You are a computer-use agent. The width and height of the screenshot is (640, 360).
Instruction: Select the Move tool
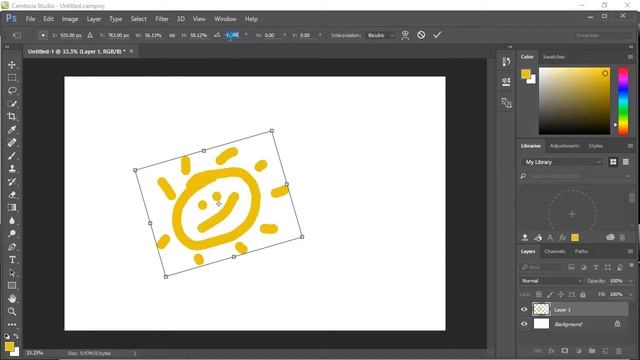click(12, 64)
